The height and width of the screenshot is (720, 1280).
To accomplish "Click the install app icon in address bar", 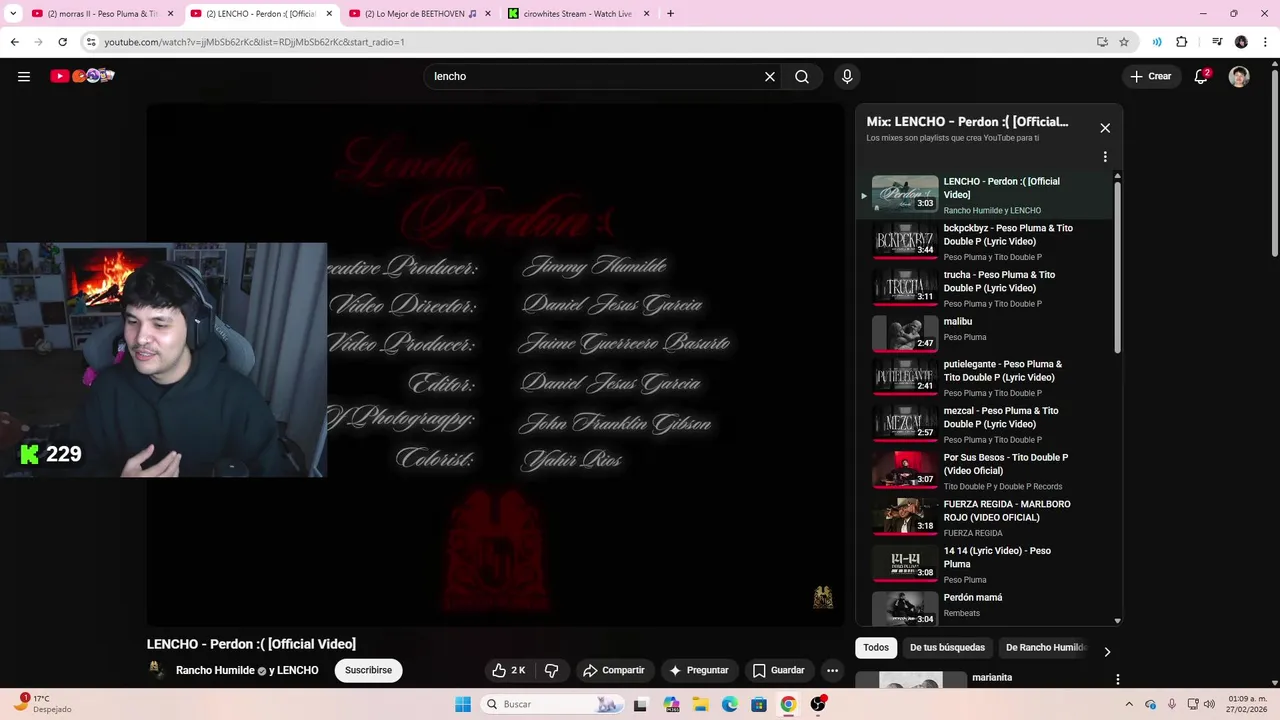I will (1102, 42).
